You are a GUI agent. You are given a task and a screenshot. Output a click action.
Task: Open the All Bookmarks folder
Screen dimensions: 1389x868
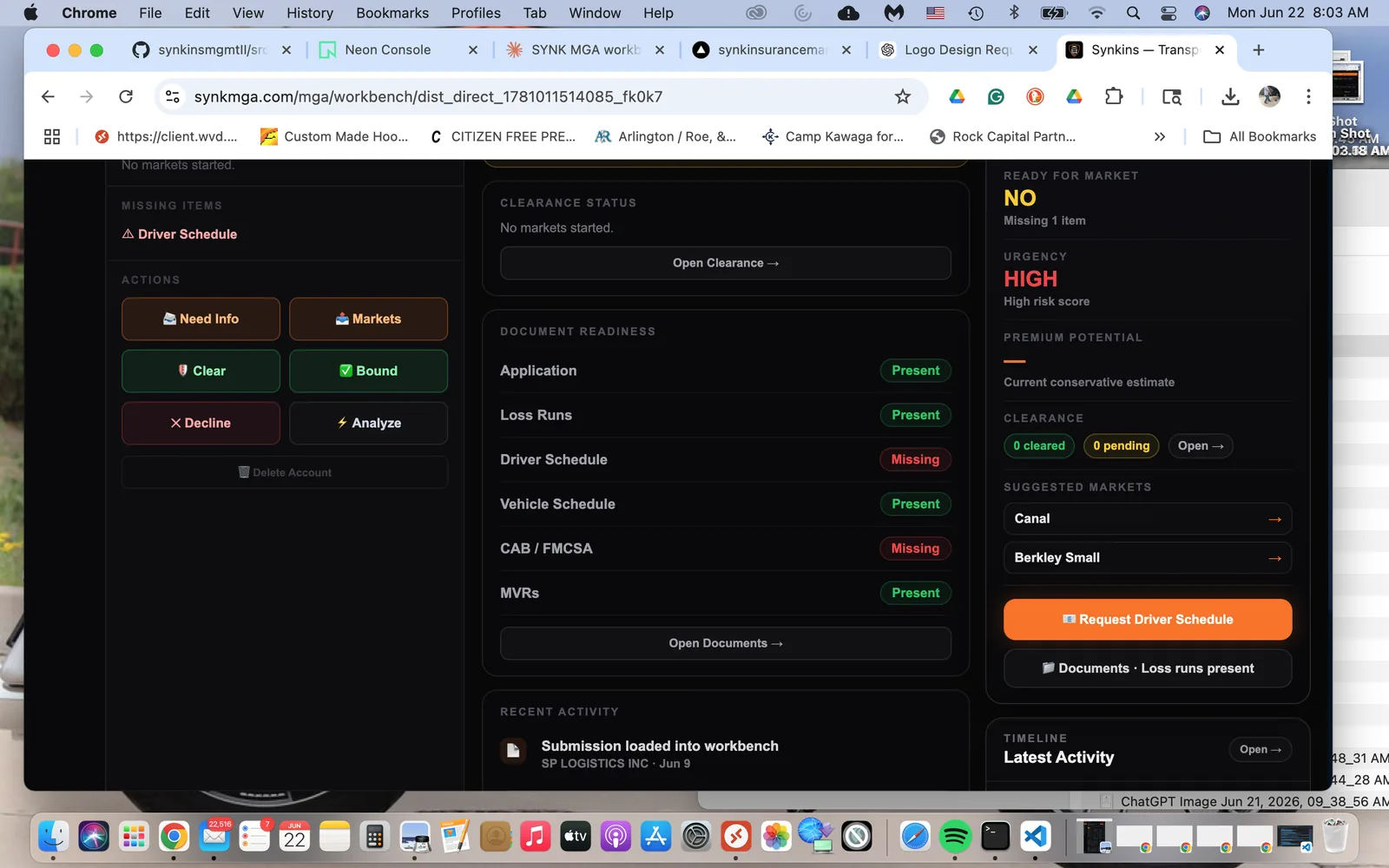[x=1261, y=136]
